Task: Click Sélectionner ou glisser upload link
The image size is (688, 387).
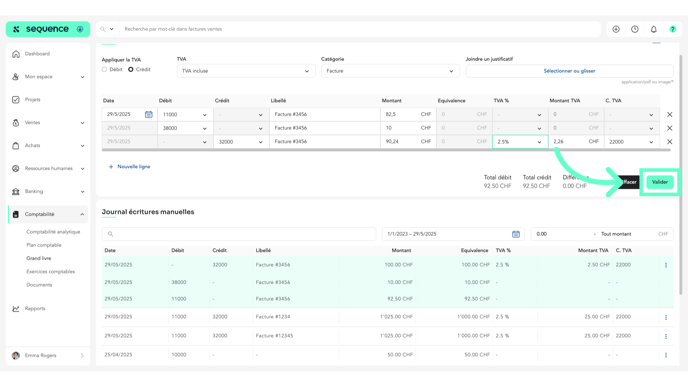Action: [569, 71]
